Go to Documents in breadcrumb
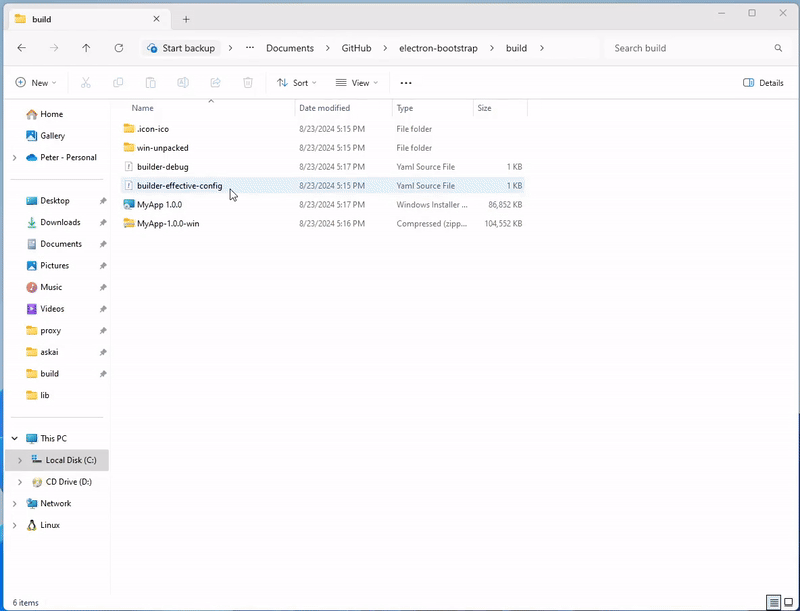800x611 pixels. (290, 48)
